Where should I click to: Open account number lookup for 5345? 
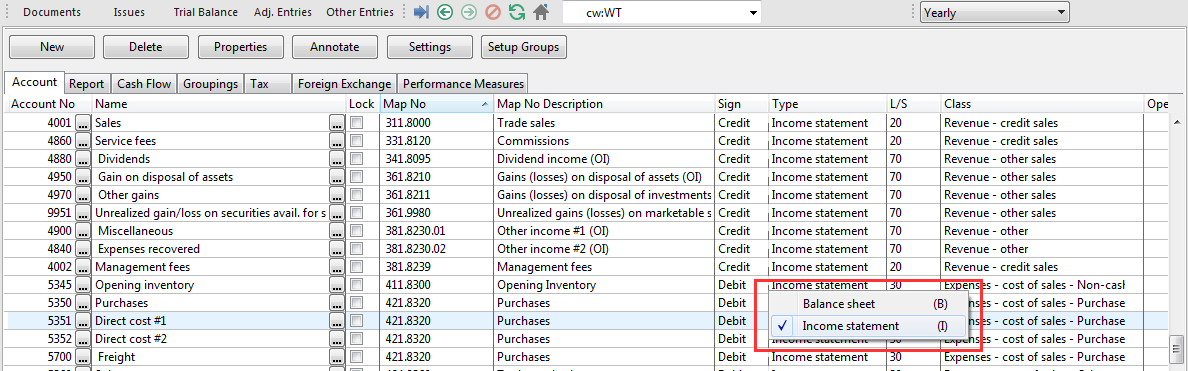point(83,285)
